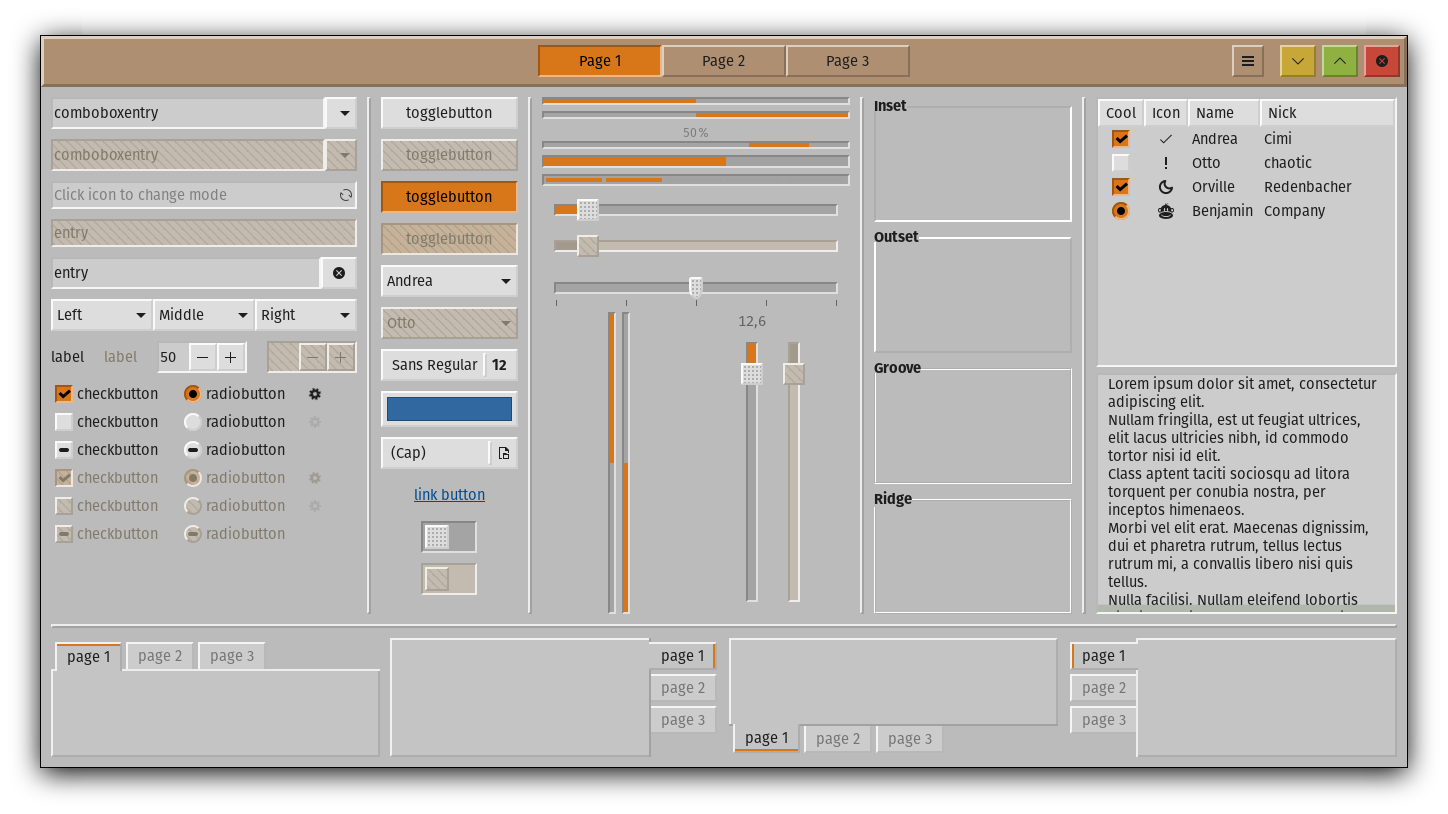
Task: Click the (Cap) file chooser button
Action: 449,453
